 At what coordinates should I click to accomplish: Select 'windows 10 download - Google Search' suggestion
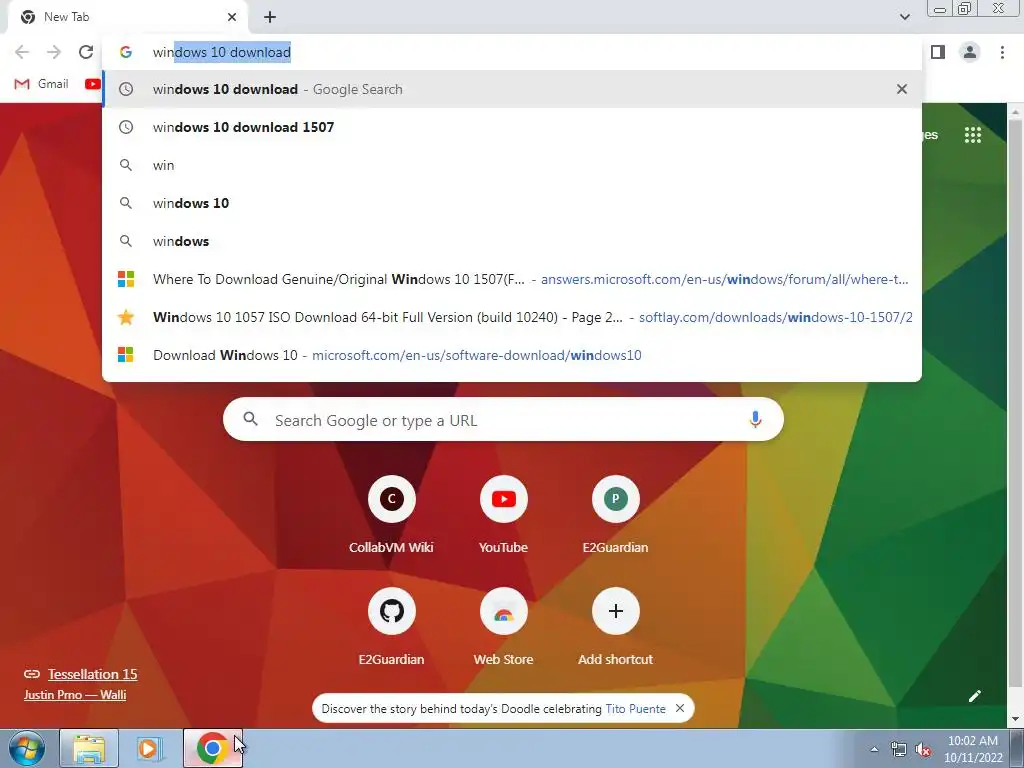point(512,89)
